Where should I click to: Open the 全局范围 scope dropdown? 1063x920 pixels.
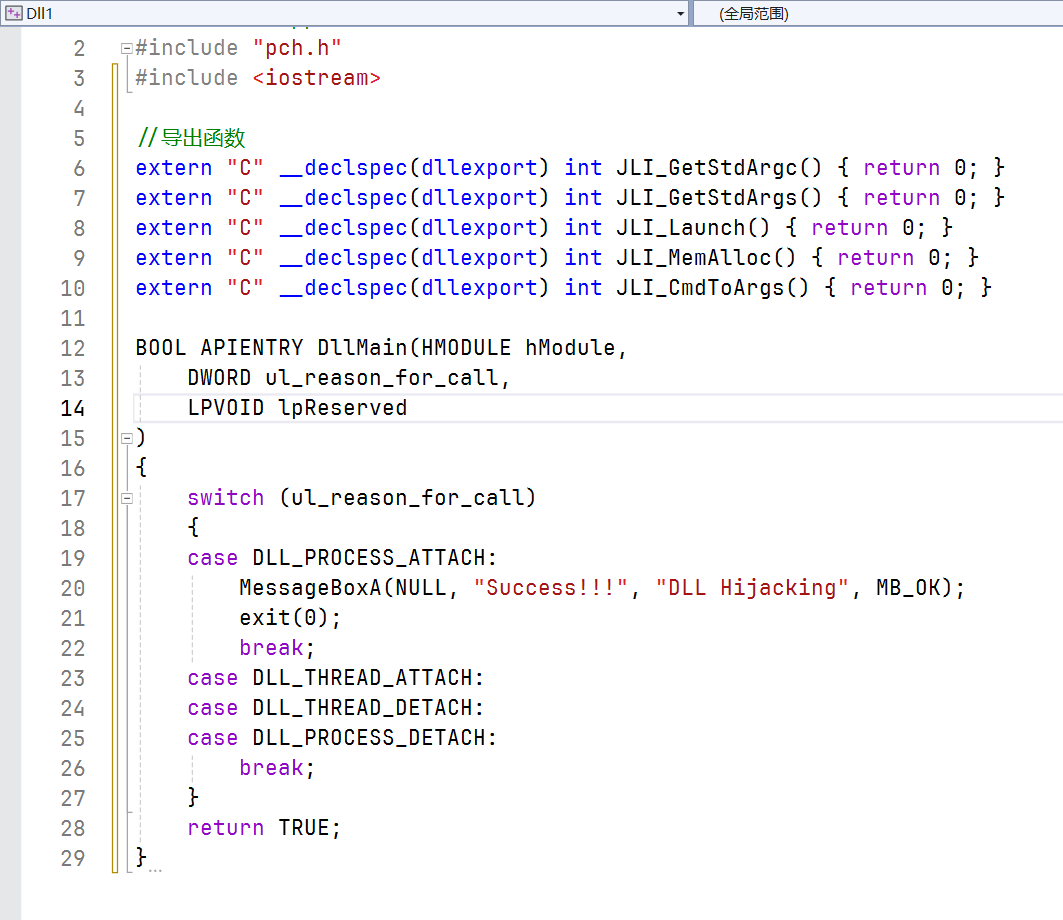click(878, 14)
